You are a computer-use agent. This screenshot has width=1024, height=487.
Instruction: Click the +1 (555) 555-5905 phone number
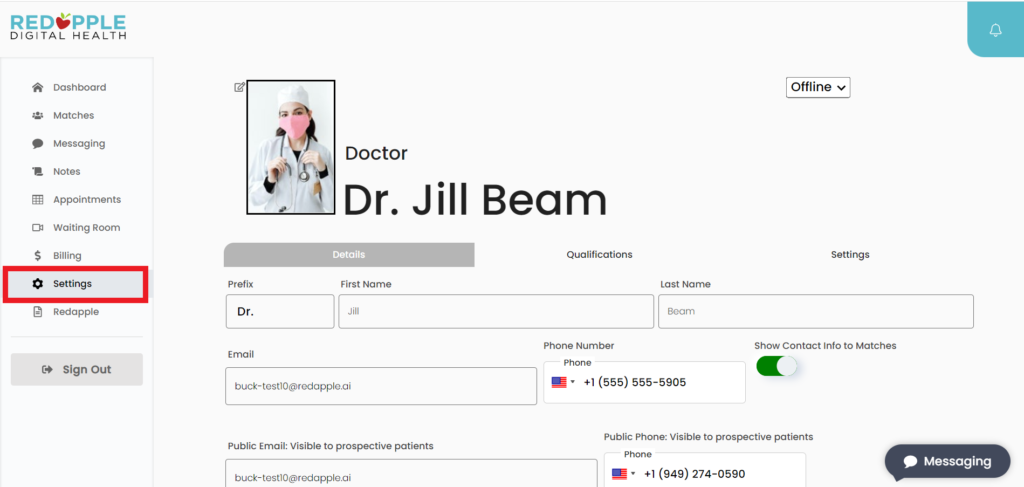click(x=635, y=383)
